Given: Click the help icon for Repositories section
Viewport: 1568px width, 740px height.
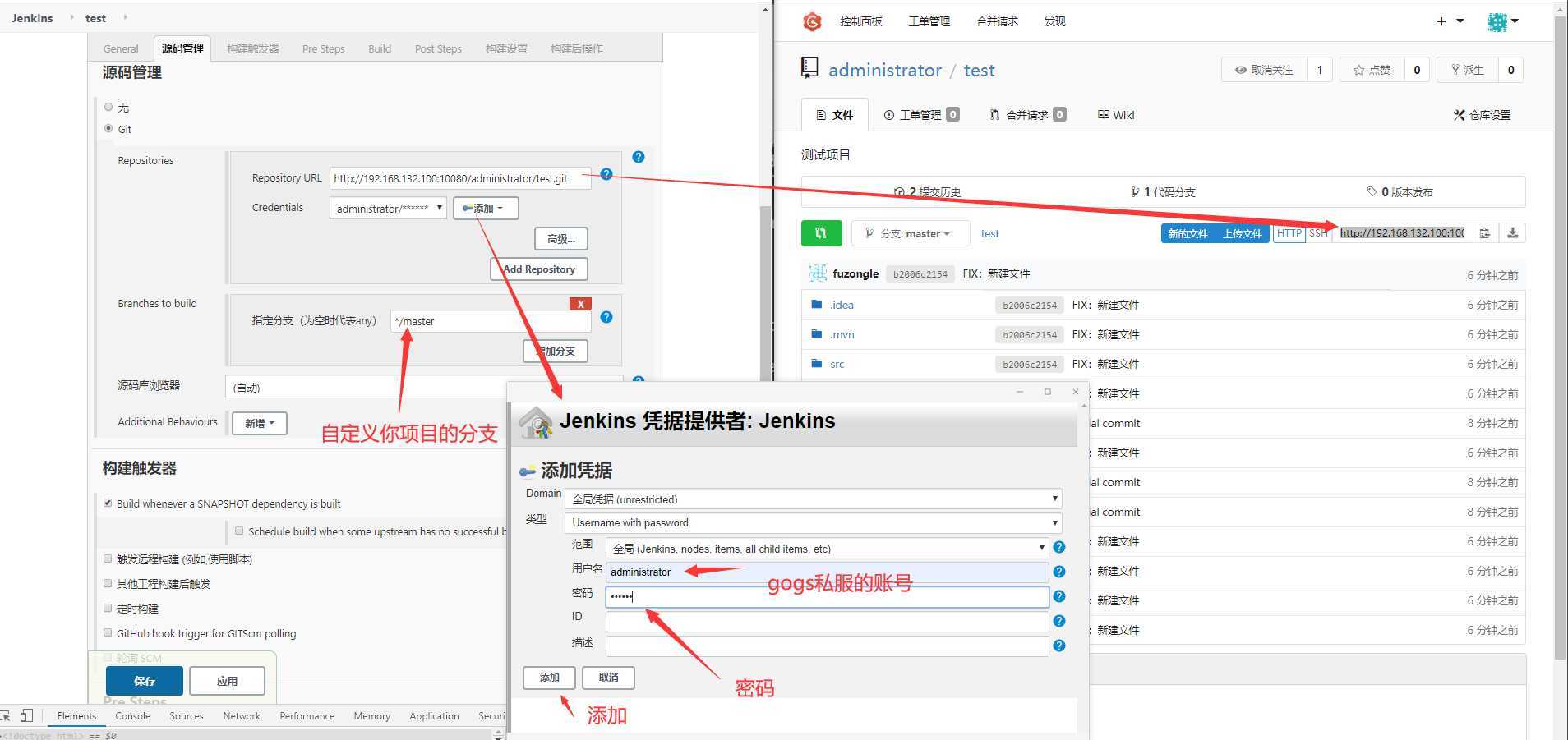Looking at the screenshot, I should (639, 157).
